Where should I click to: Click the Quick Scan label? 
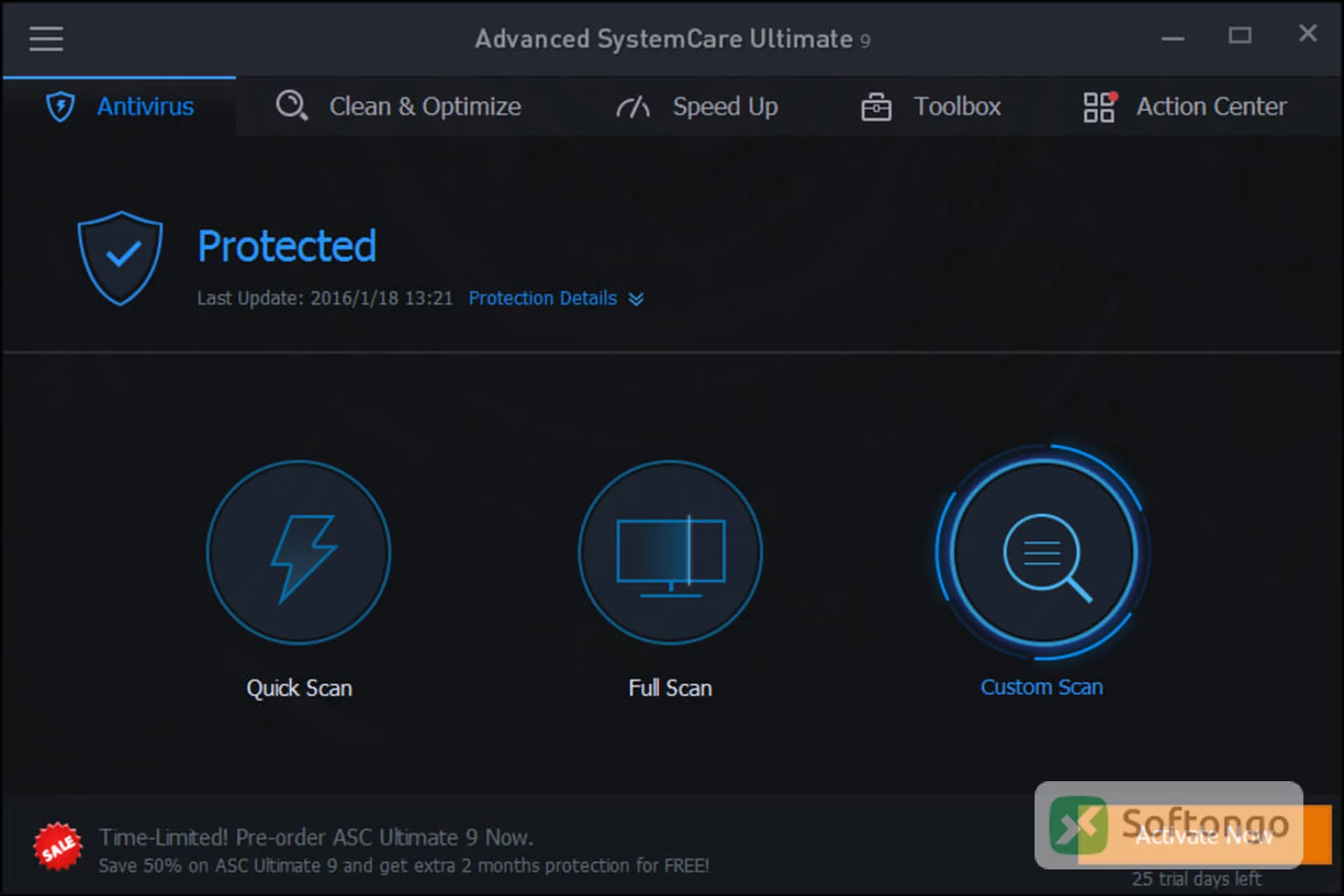pyautogui.click(x=299, y=688)
